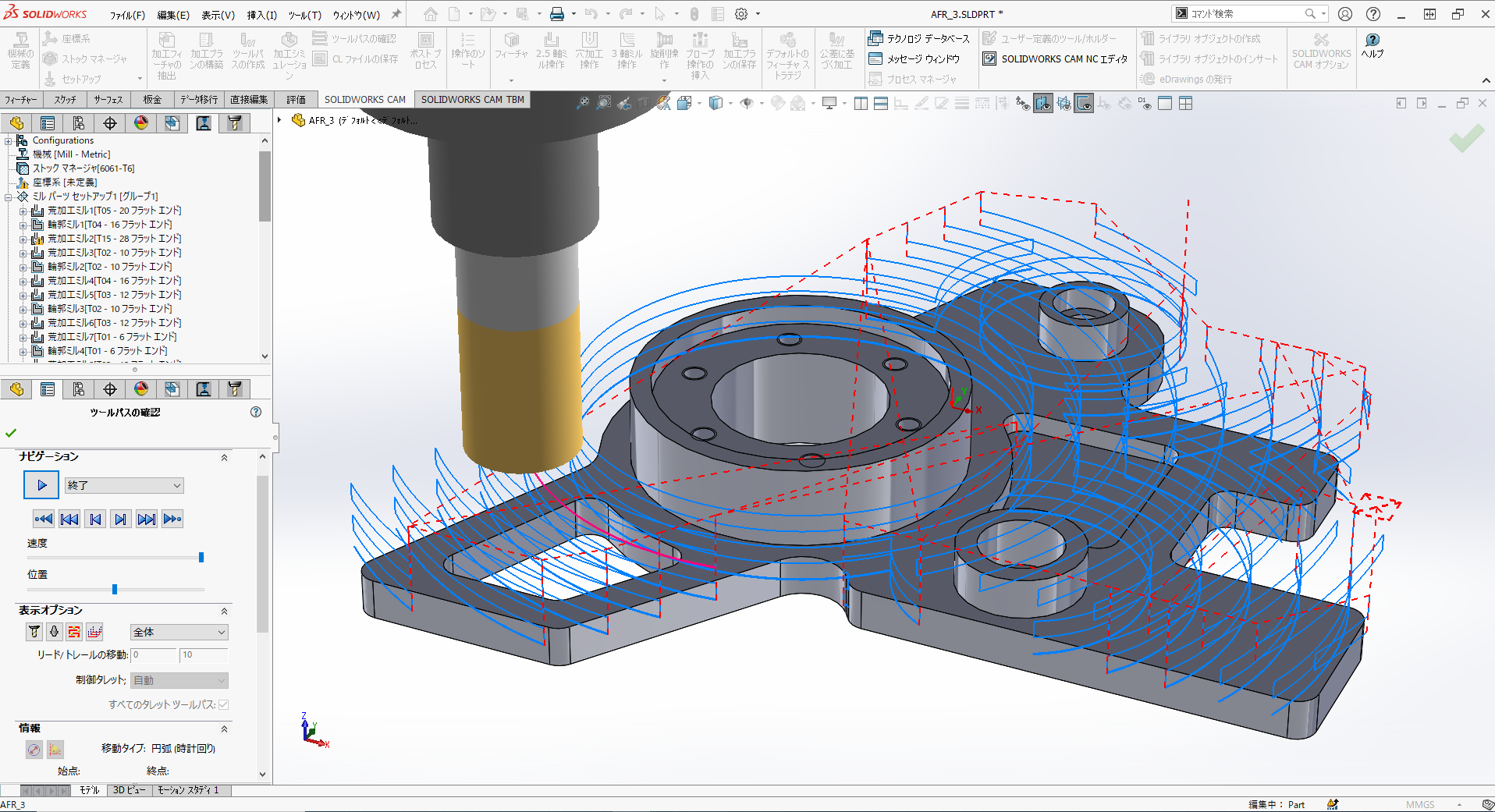Step one move forward
Viewport: 1495px width, 812px height.
(x=121, y=519)
